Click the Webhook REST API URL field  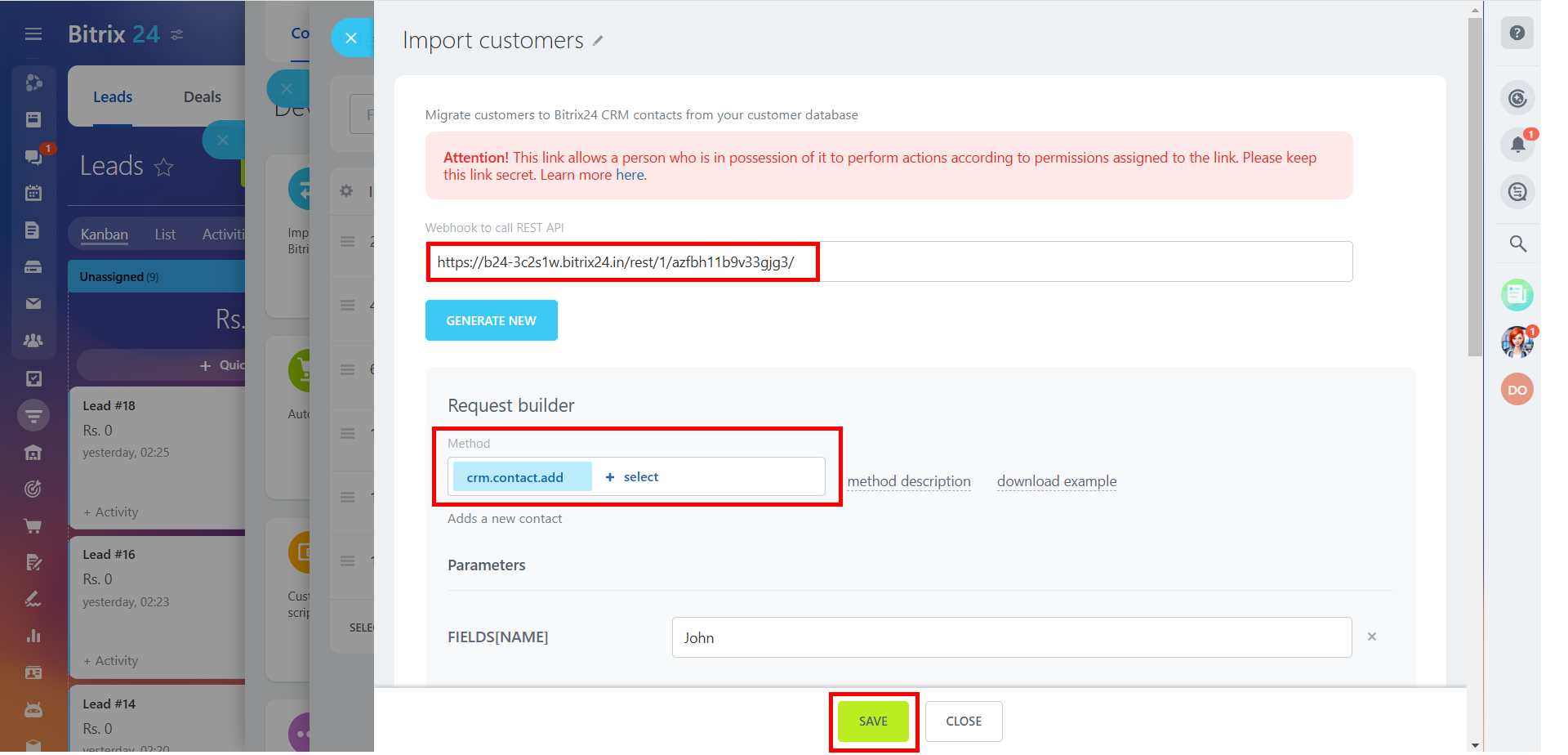coord(889,261)
